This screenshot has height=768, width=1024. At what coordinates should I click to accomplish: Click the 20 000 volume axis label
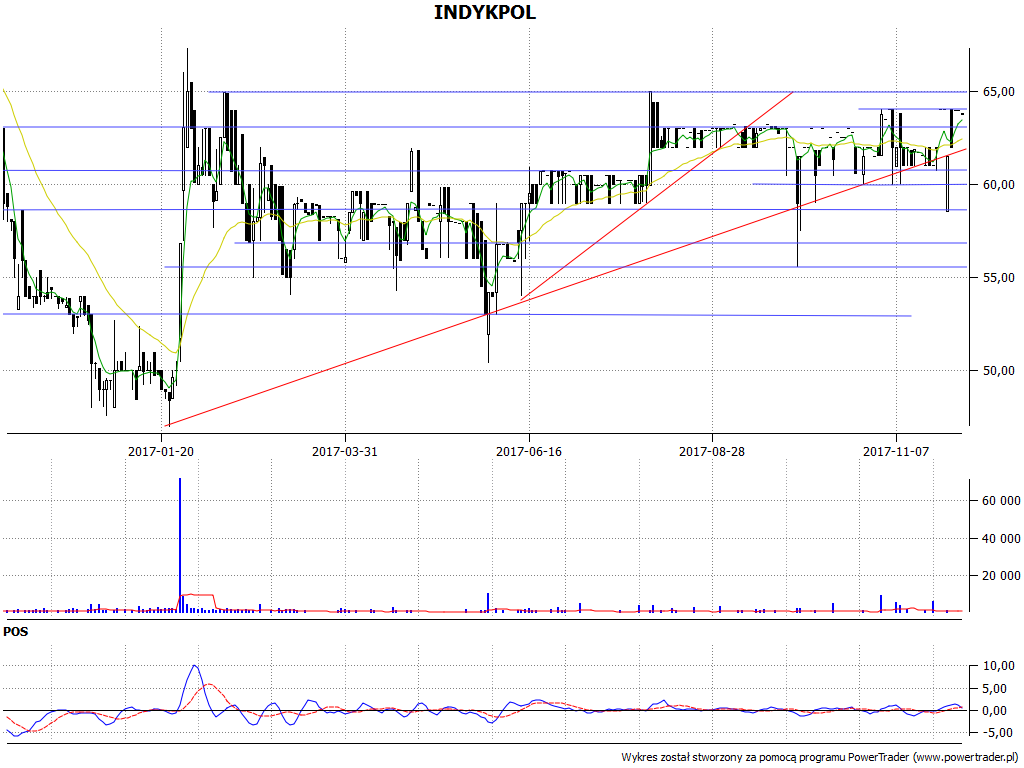1000,576
